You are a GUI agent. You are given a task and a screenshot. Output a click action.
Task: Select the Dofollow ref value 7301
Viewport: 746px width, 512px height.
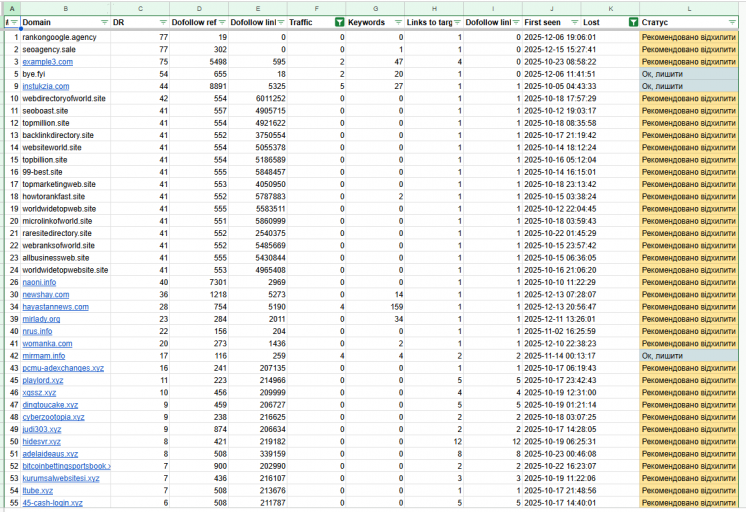click(x=199, y=282)
